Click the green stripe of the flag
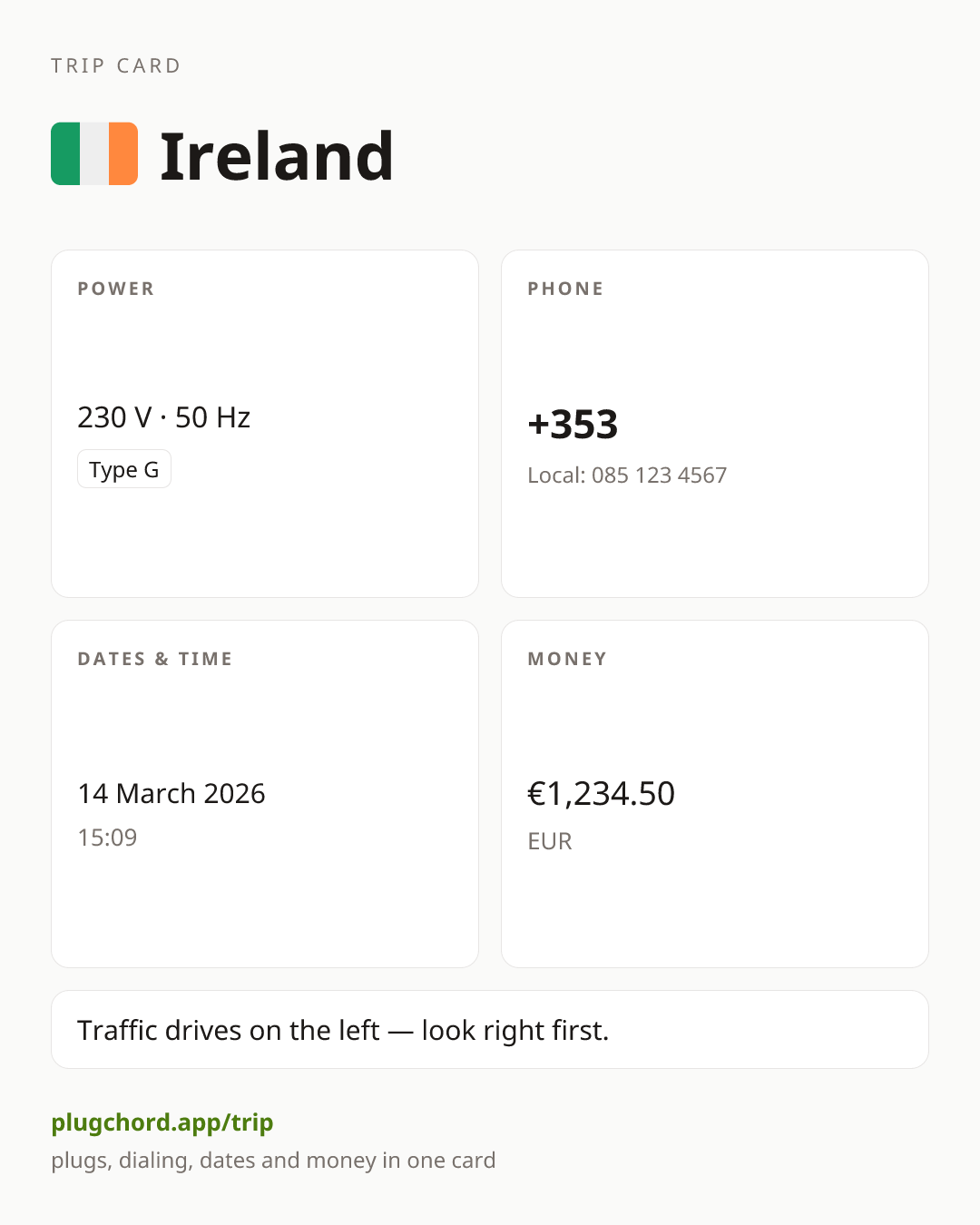Image resolution: width=980 pixels, height=1225 pixels. (65, 154)
